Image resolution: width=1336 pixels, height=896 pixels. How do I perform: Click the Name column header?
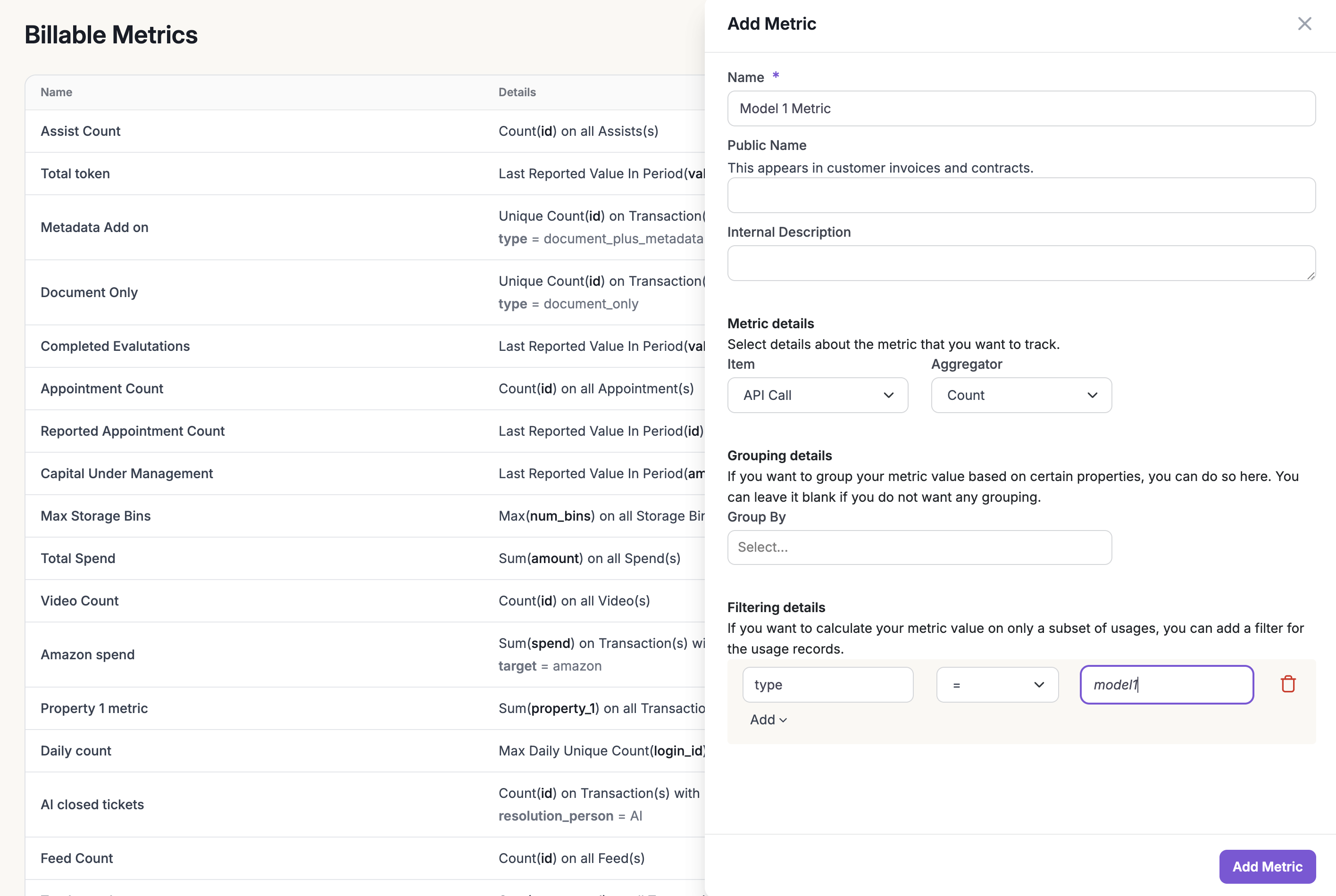(x=56, y=92)
